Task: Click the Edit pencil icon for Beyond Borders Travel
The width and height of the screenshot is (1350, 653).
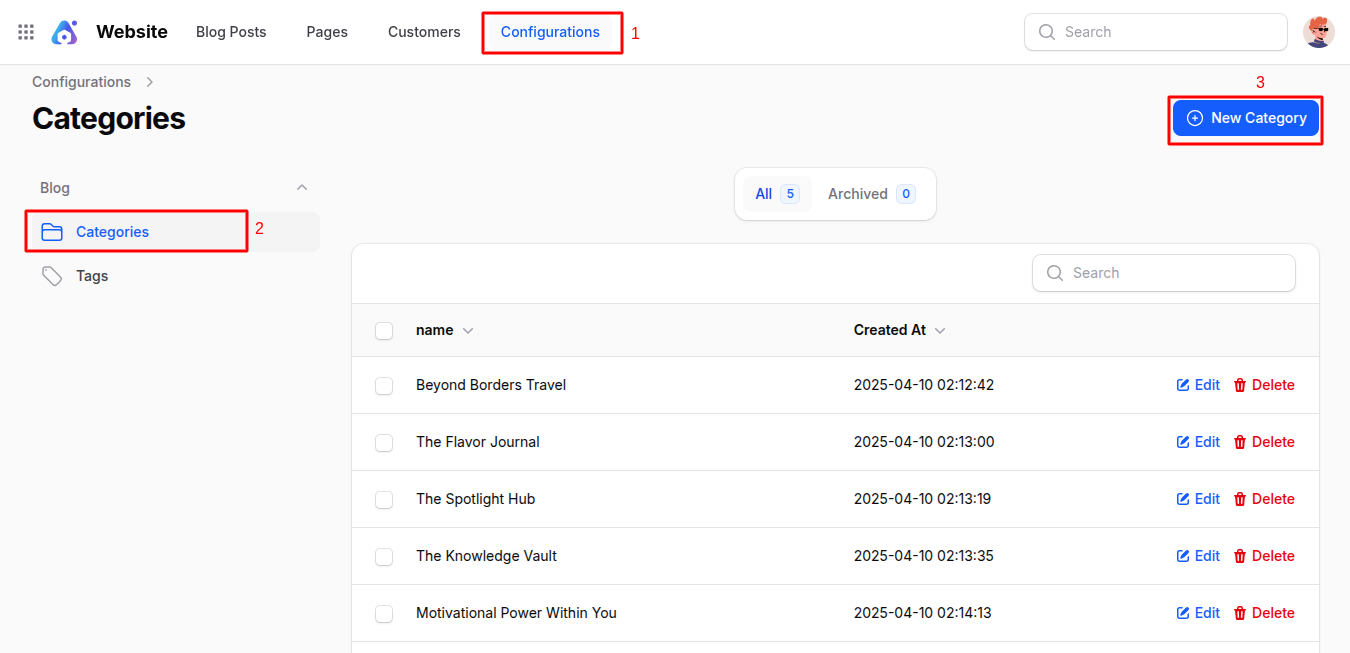Action: click(x=1182, y=384)
